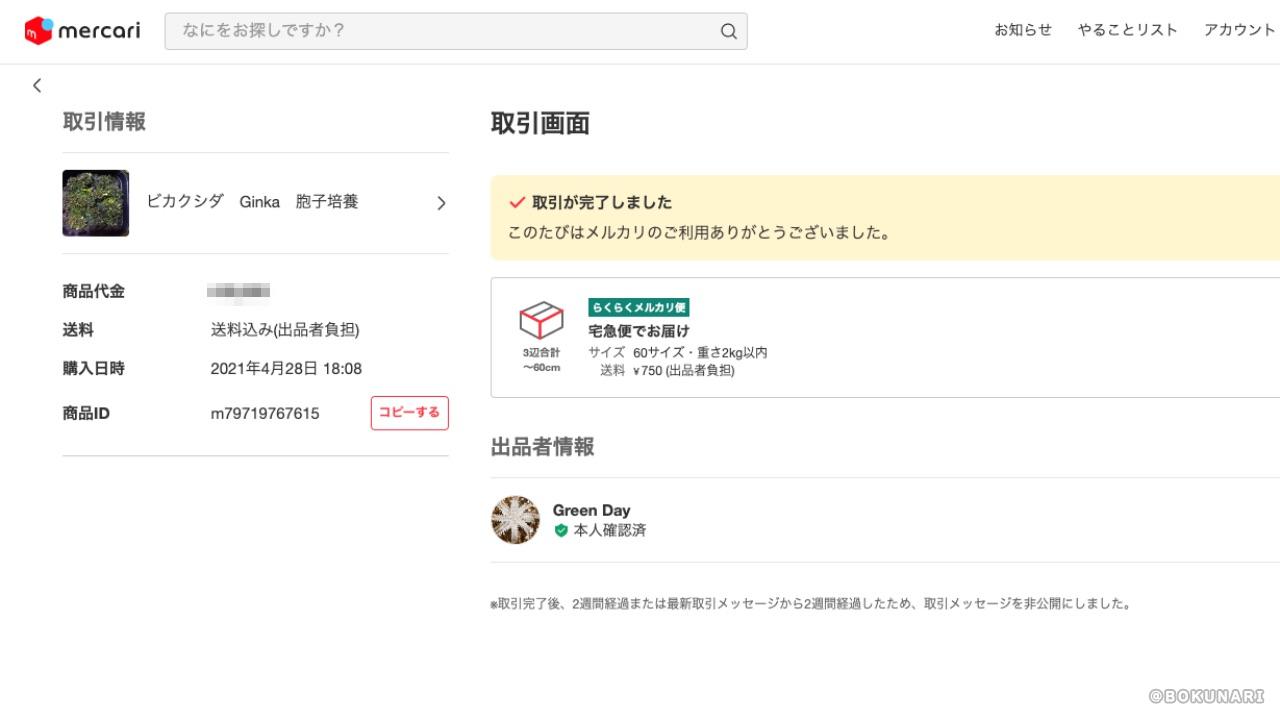
Task: Open the item details chevron arrow
Action: 441,203
